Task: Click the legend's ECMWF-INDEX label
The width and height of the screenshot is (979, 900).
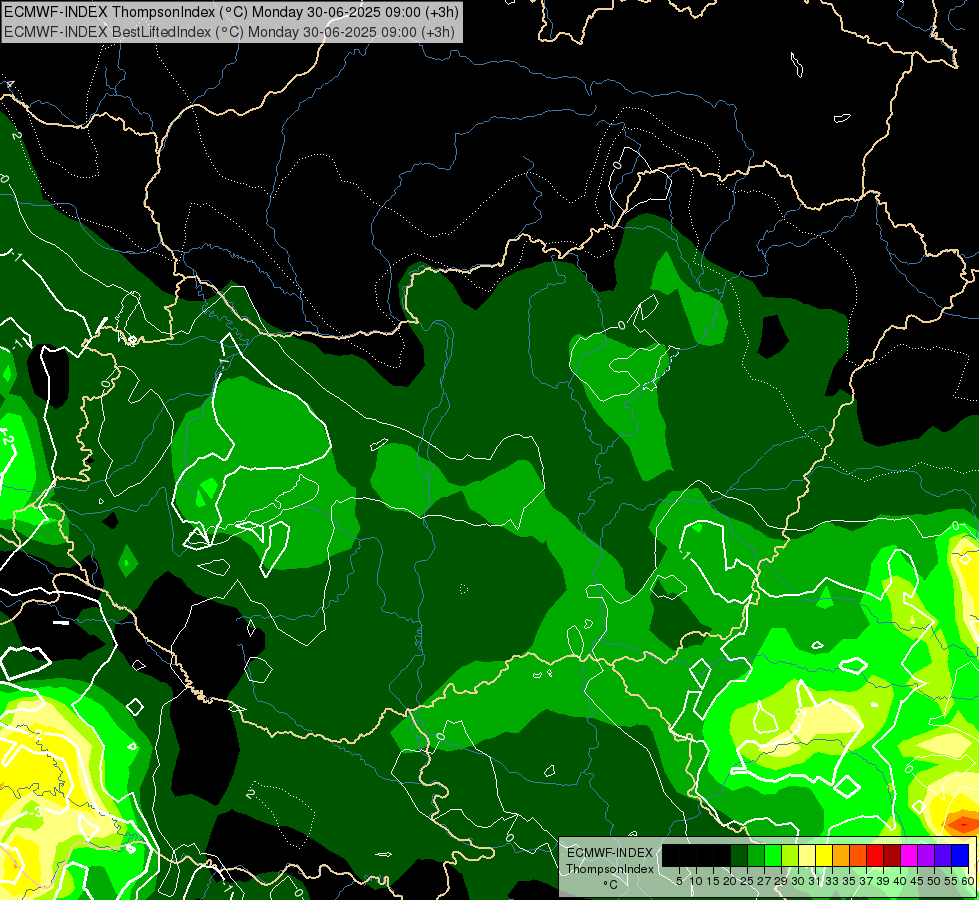Action: pyautogui.click(x=609, y=853)
